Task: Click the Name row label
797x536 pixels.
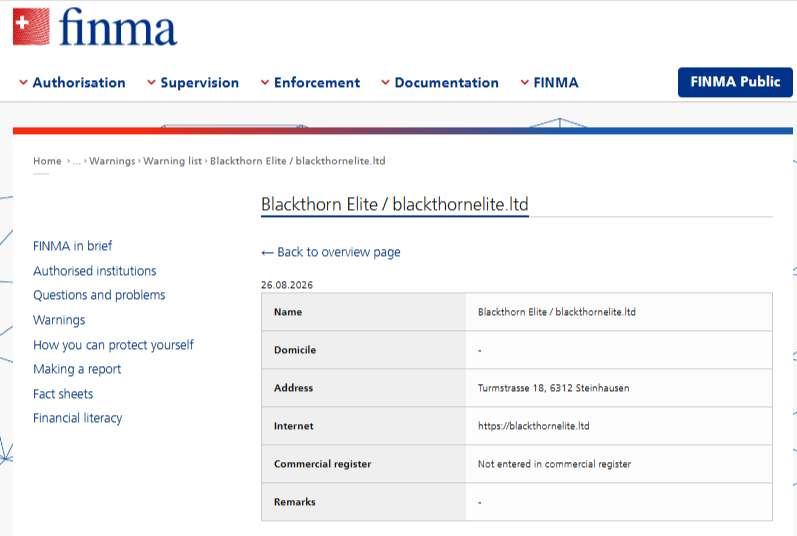Action: click(x=288, y=312)
